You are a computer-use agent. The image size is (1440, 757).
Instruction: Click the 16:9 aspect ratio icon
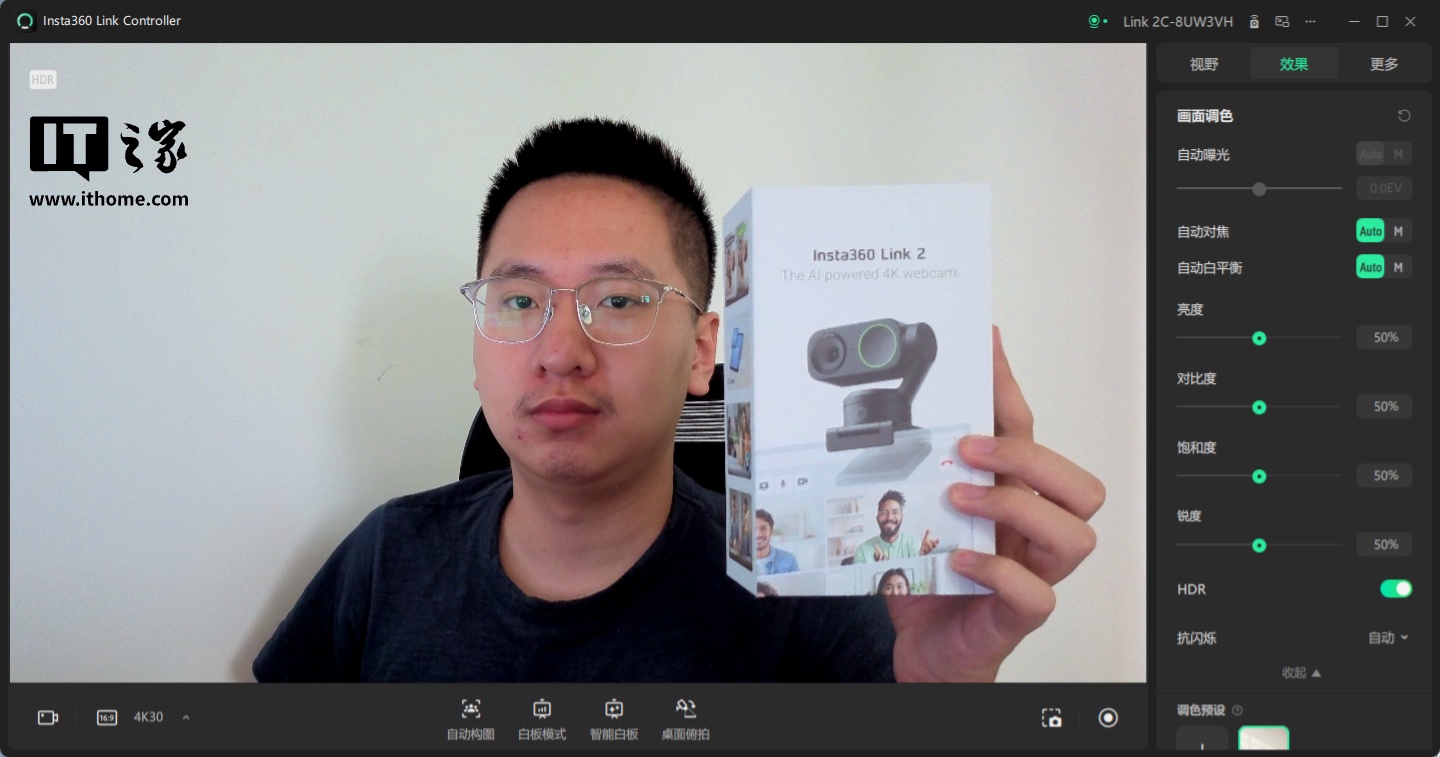(x=107, y=717)
